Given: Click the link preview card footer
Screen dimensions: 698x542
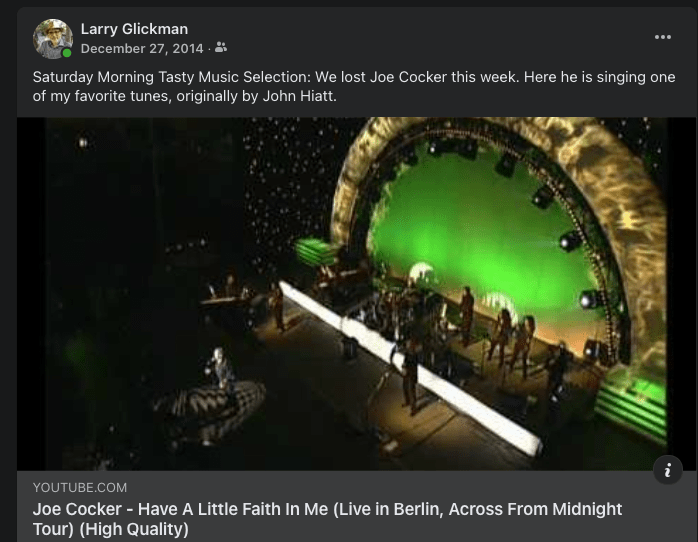Looking at the screenshot, I should [x=356, y=506].
